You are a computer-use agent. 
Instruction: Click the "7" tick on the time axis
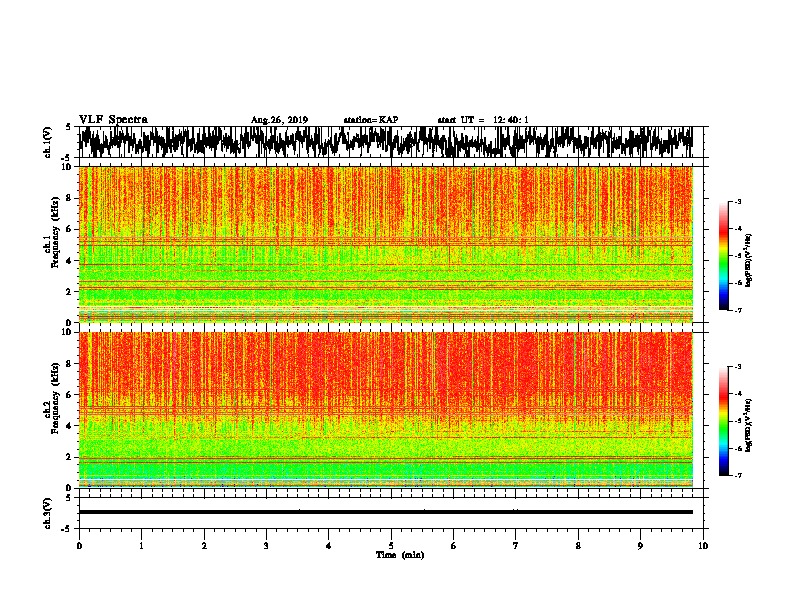pyautogui.click(x=516, y=546)
